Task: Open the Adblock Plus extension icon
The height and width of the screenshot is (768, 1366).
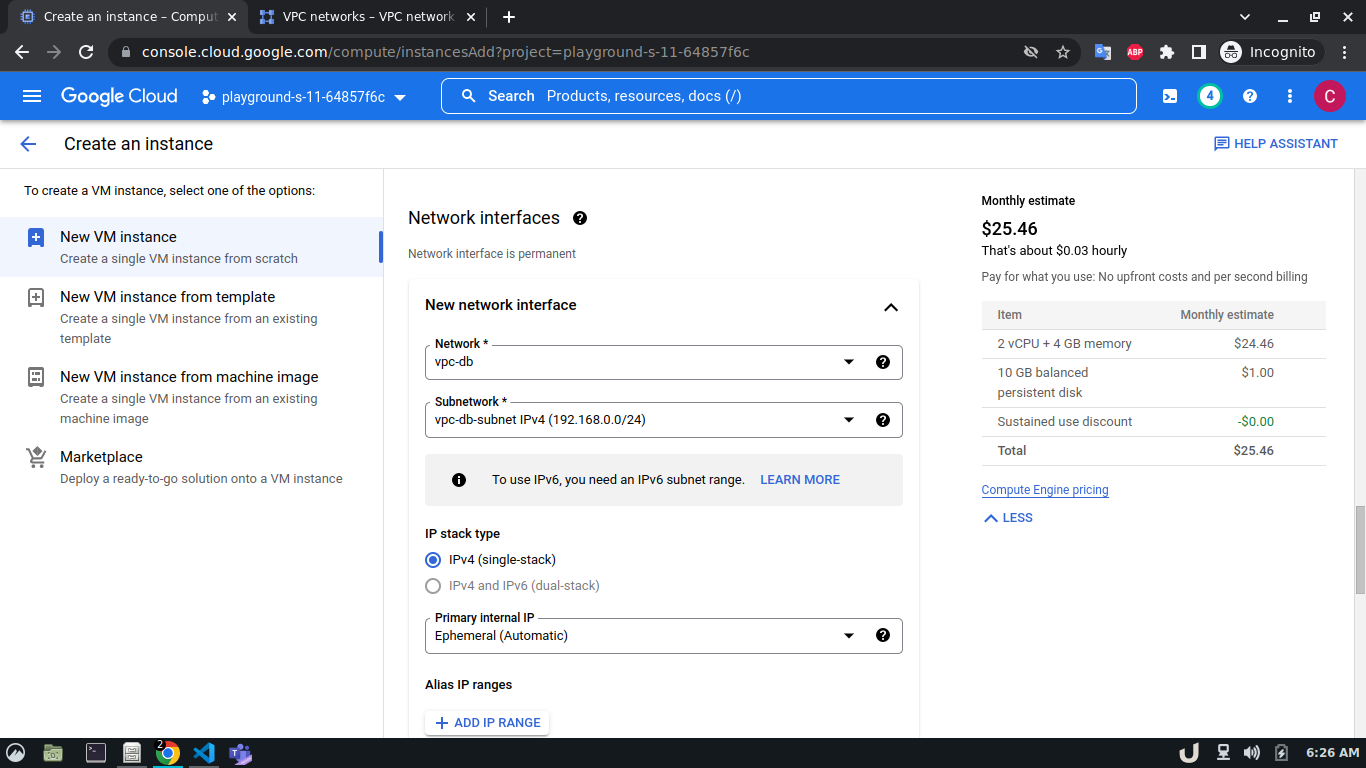Action: (1135, 52)
